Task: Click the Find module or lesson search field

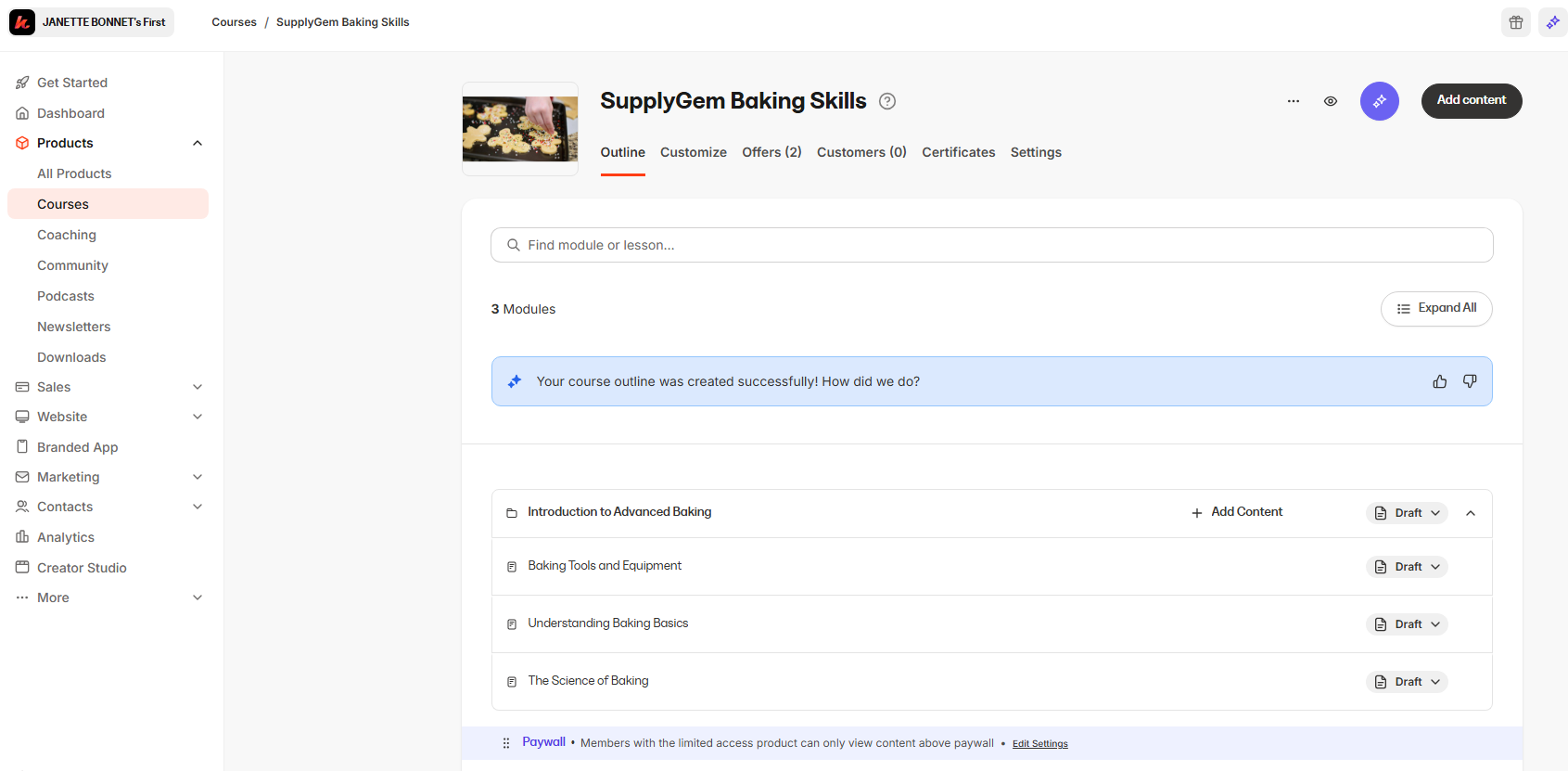Action: [x=991, y=245]
